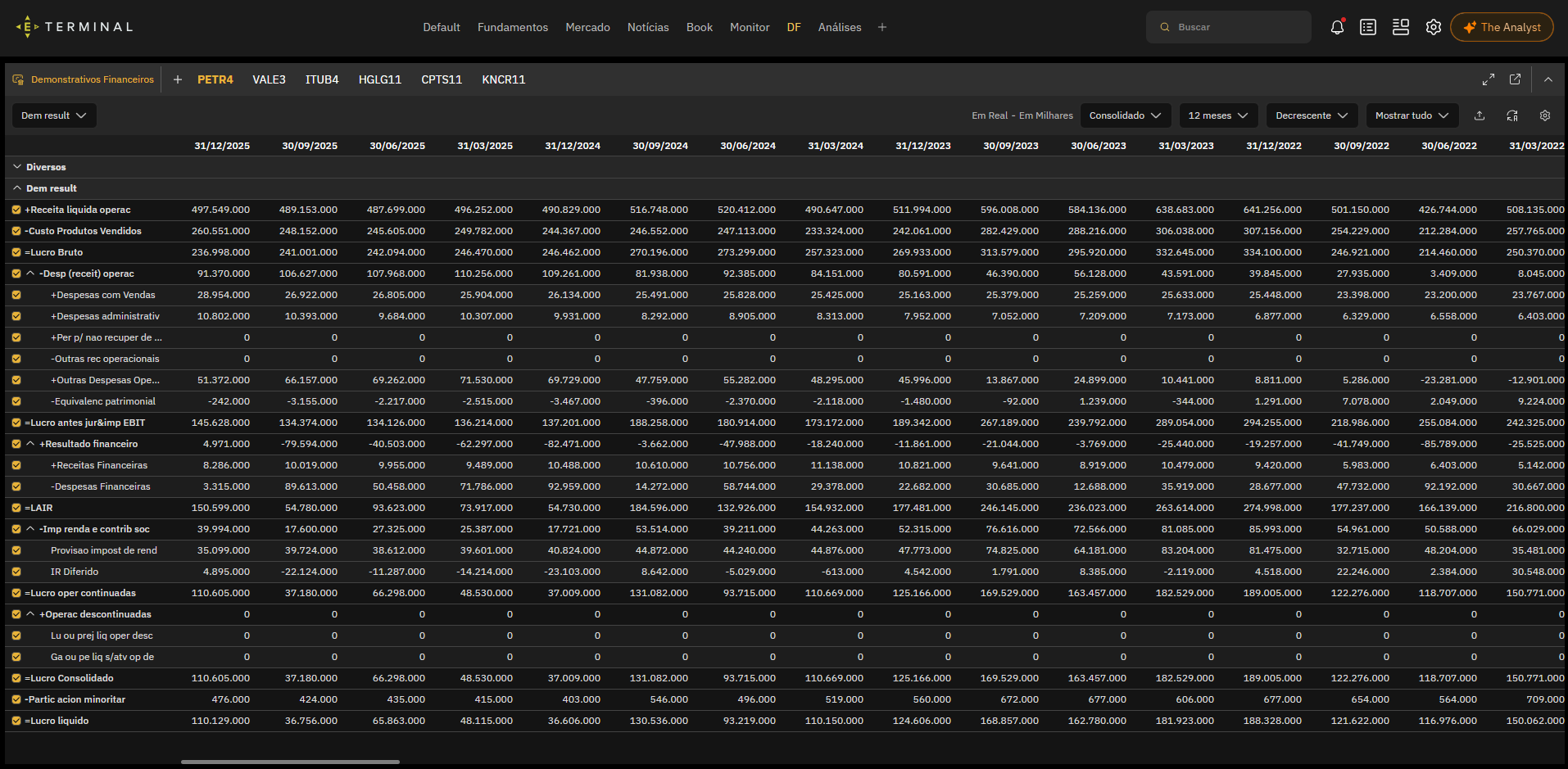
Task: Collapse the Imp renda e contrib soc group
Action: click(30, 529)
